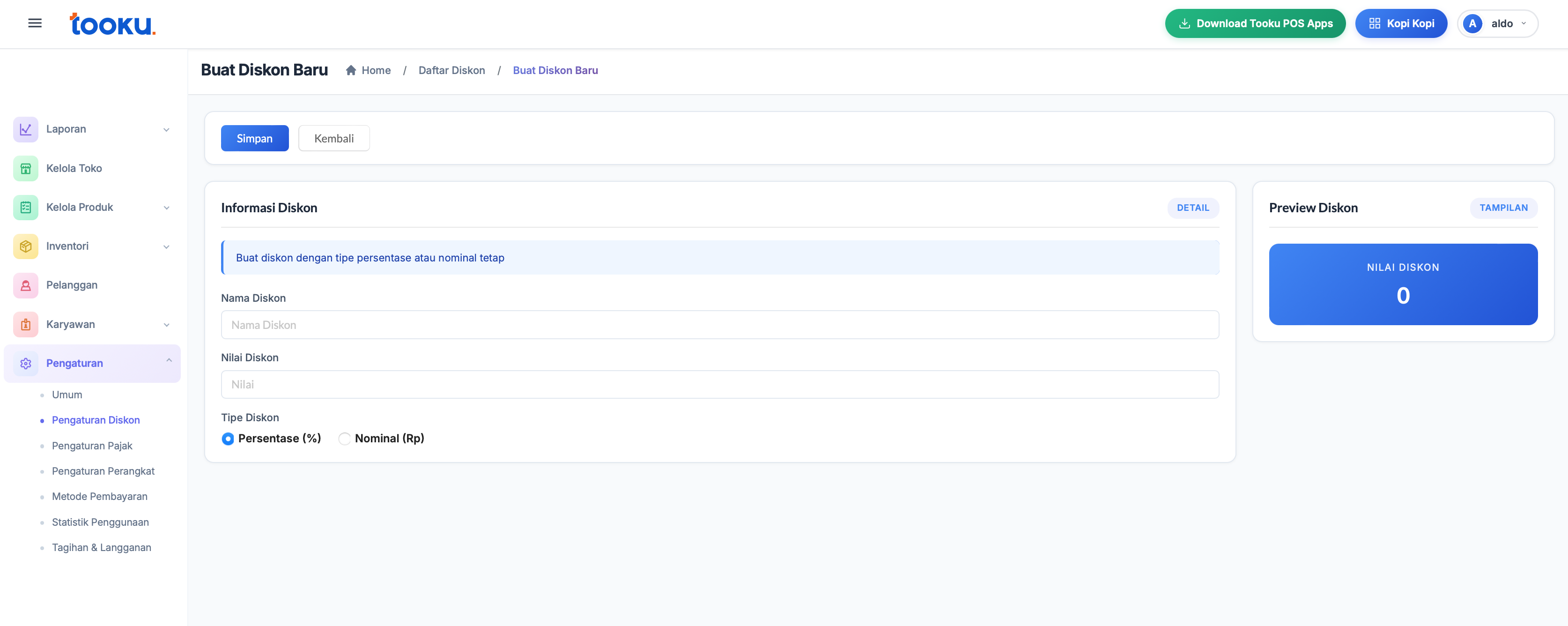Go to Daftar Diskon breadcrumb link

click(x=451, y=70)
